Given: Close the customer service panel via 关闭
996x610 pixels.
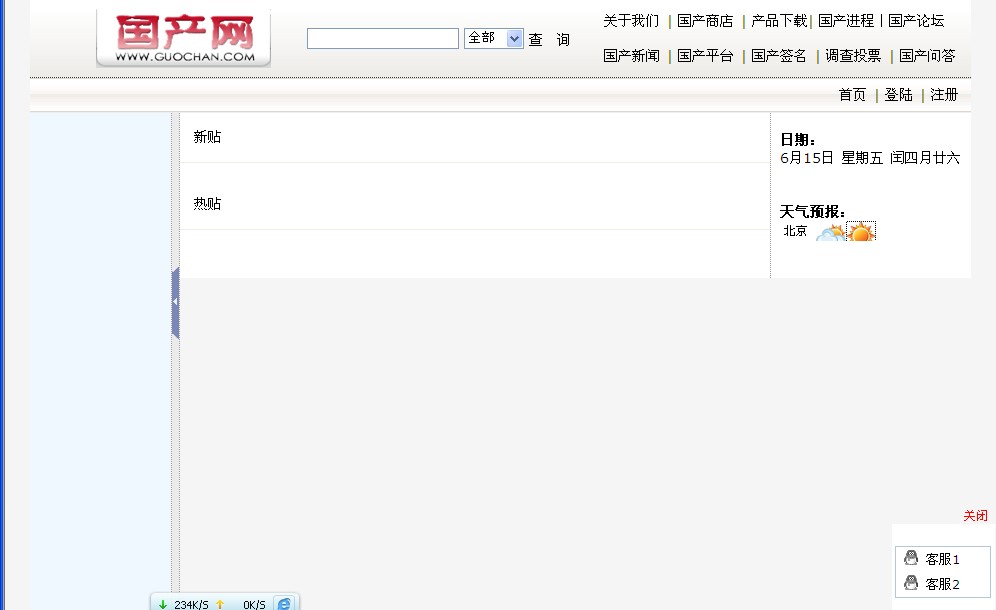Looking at the screenshot, I should 976,515.
